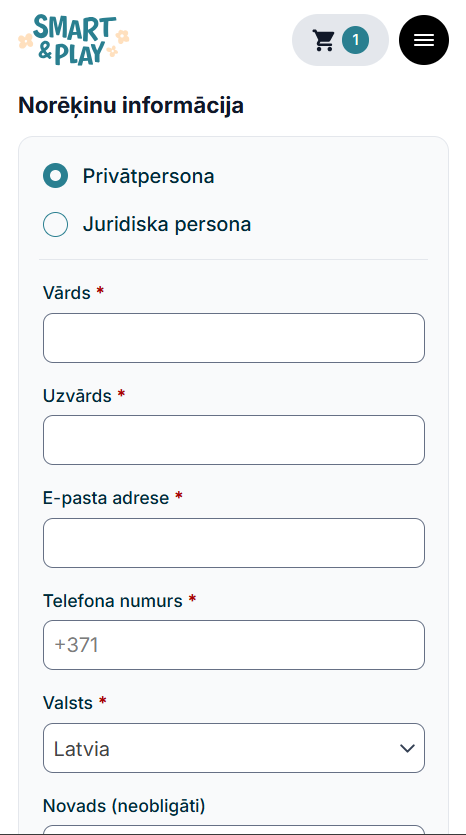
Task: Click the Valsts field label
Action: coord(68,703)
